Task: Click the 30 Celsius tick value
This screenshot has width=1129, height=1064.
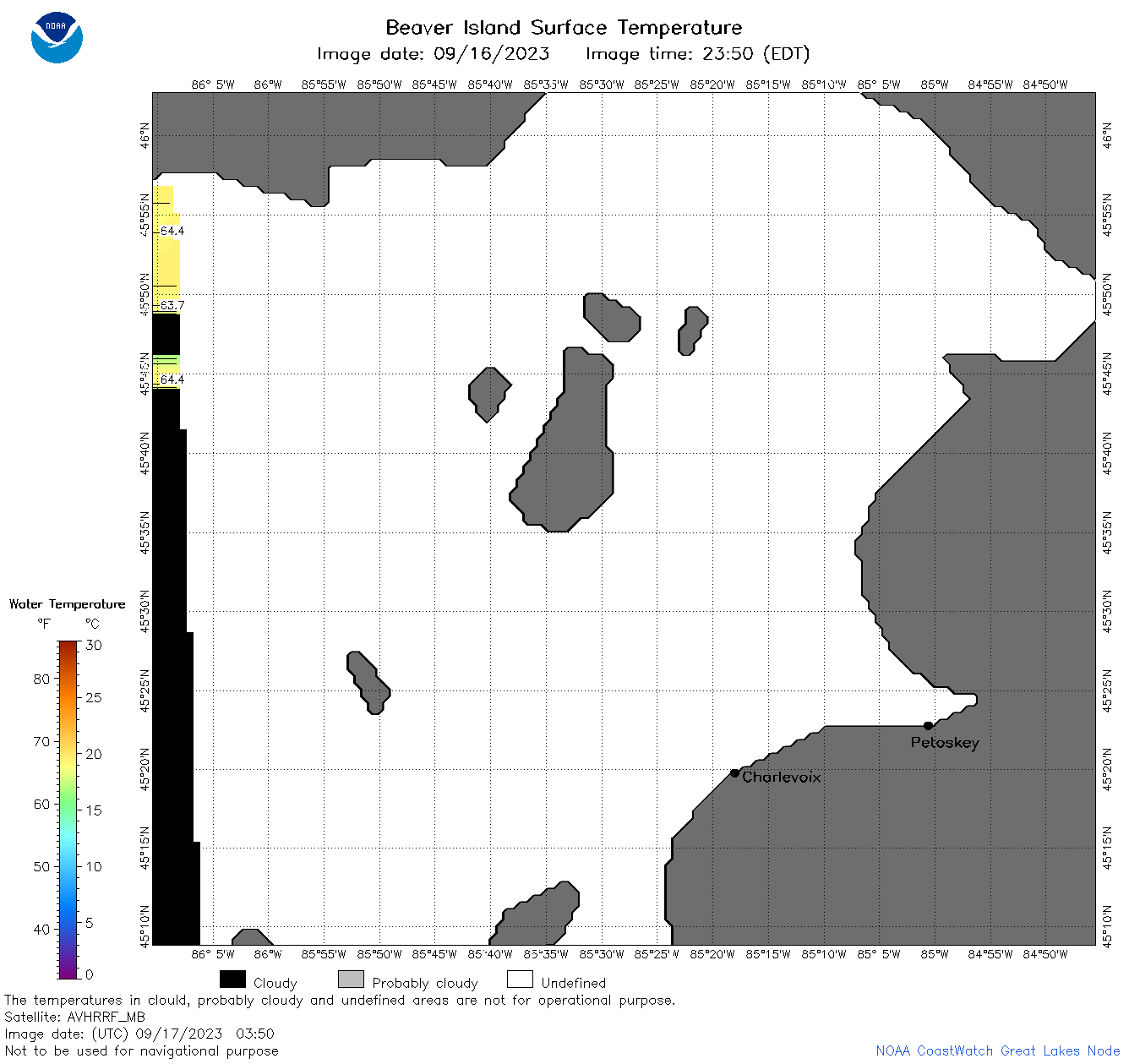Action: pyautogui.click(x=94, y=645)
